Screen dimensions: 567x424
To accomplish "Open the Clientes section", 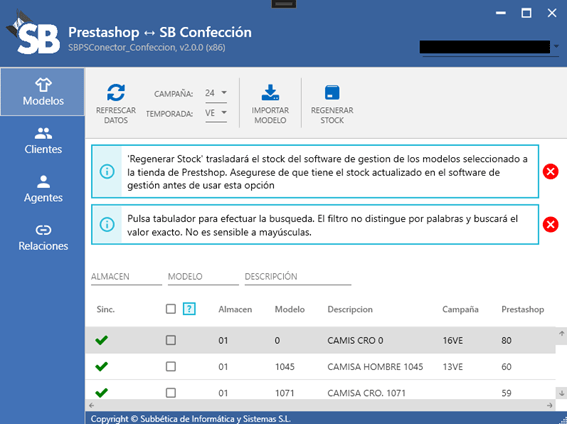I will (43, 140).
